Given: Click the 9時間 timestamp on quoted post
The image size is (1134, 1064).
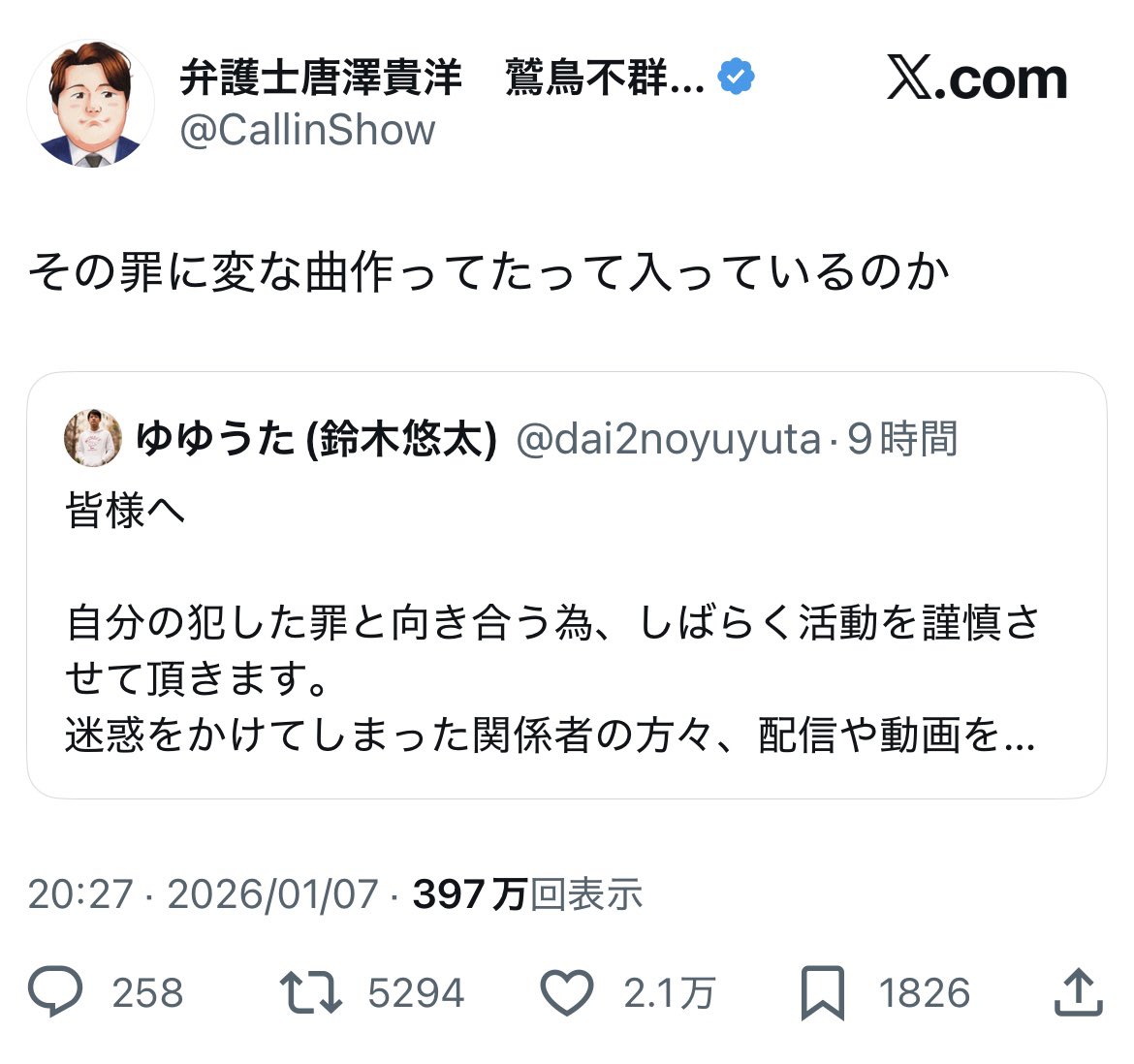Looking at the screenshot, I should pyautogui.click(x=902, y=440).
